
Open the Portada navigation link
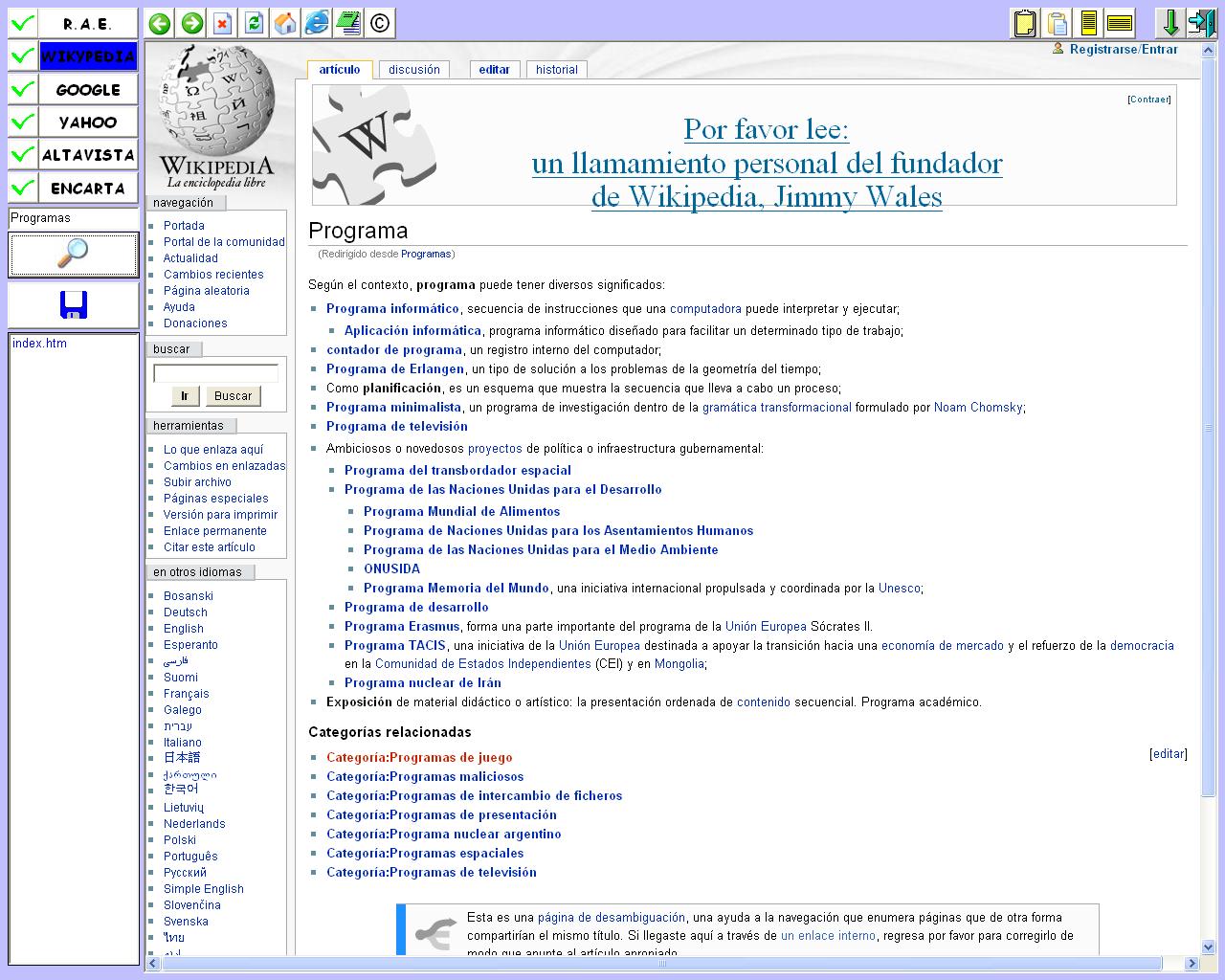184,226
